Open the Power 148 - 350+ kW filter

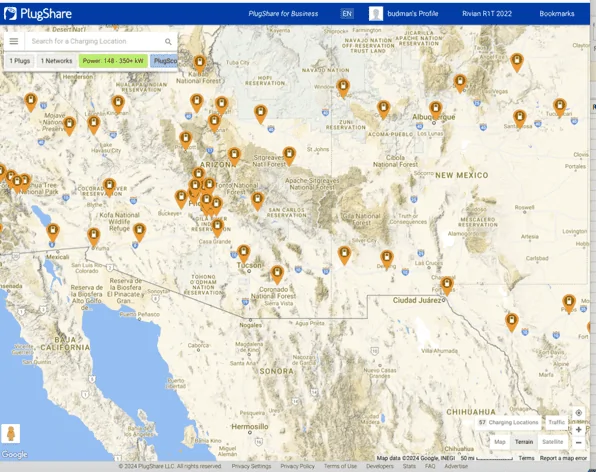coord(113,61)
